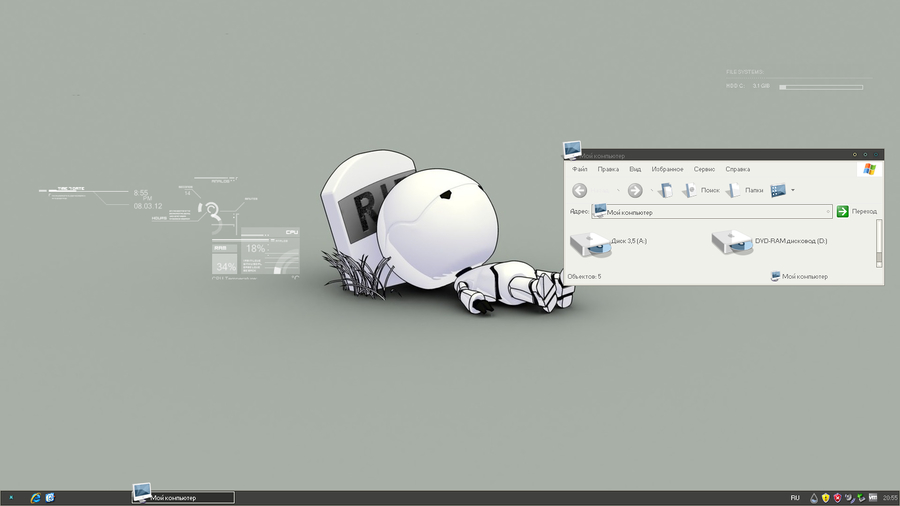Click the water drop tray icon
The height and width of the screenshot is (506, 900).
pyautogui.click(x=814, y=498)
